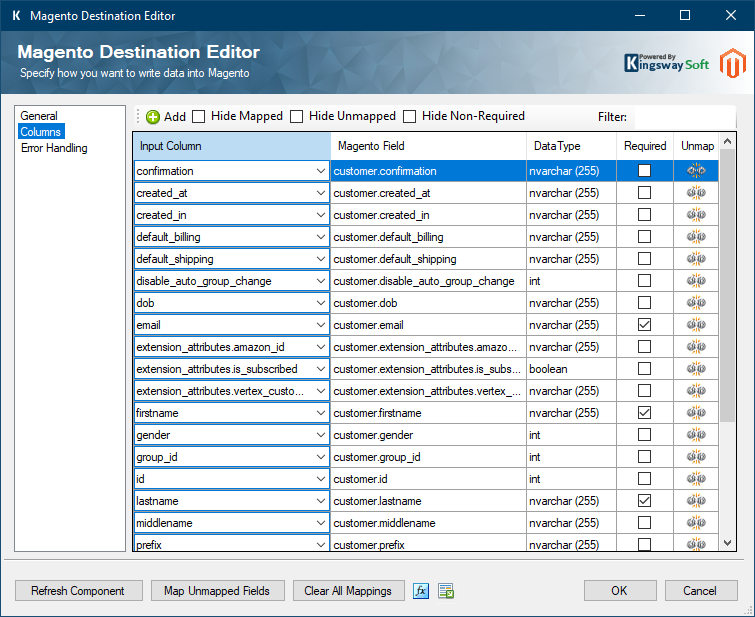Open the confirmation input column dropdown
This screenshot has width=755, height=617.
(321, 171)
